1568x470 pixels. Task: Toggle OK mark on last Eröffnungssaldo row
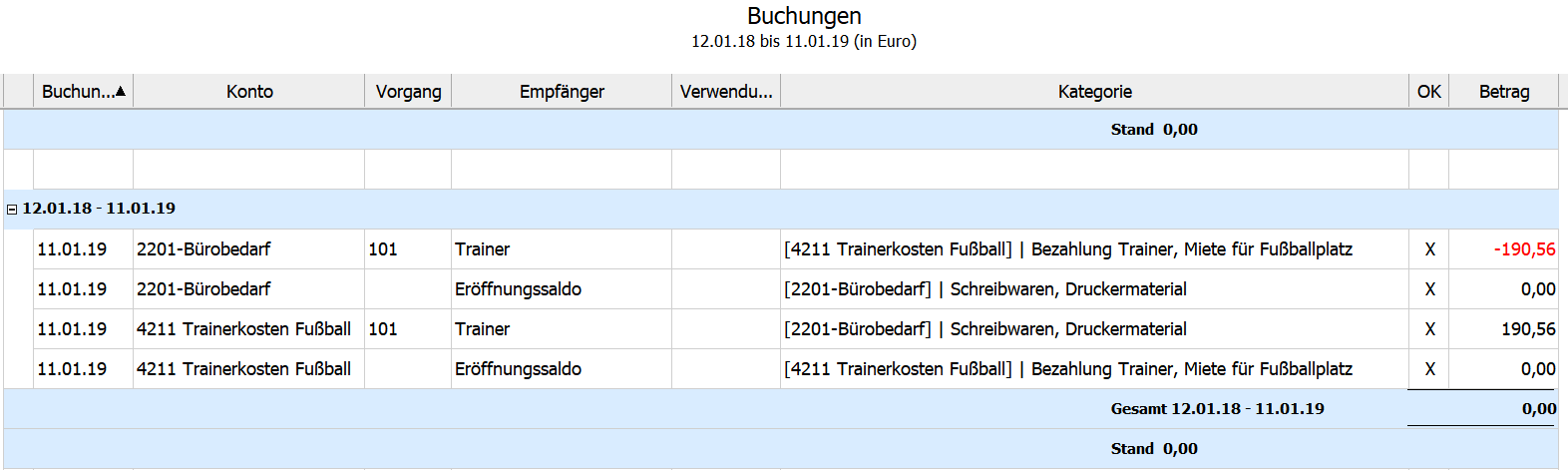[x=1429, y=369]
